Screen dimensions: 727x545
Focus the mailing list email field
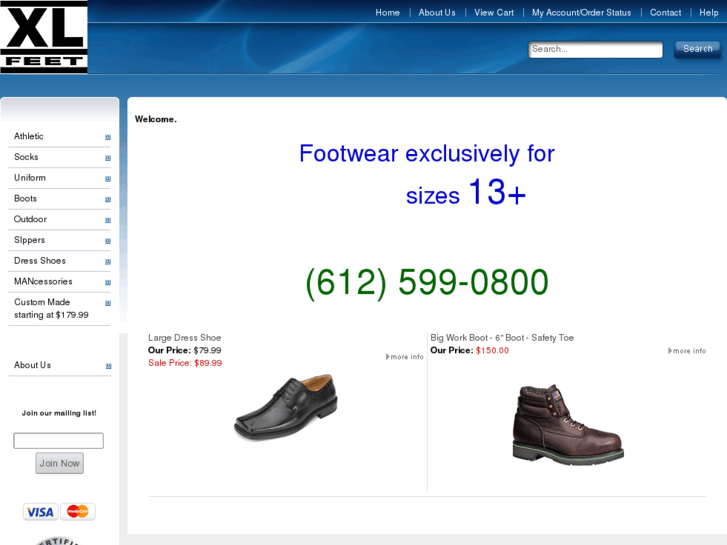tap(58, 441)
